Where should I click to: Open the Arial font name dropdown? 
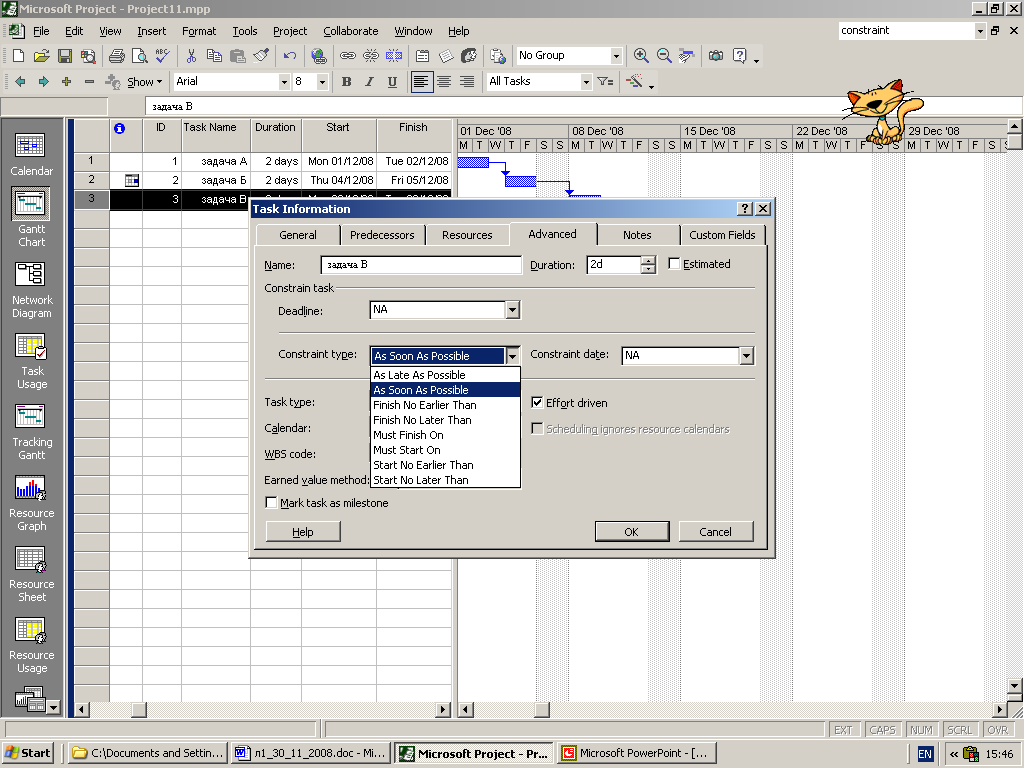click(x=284, y=82)
